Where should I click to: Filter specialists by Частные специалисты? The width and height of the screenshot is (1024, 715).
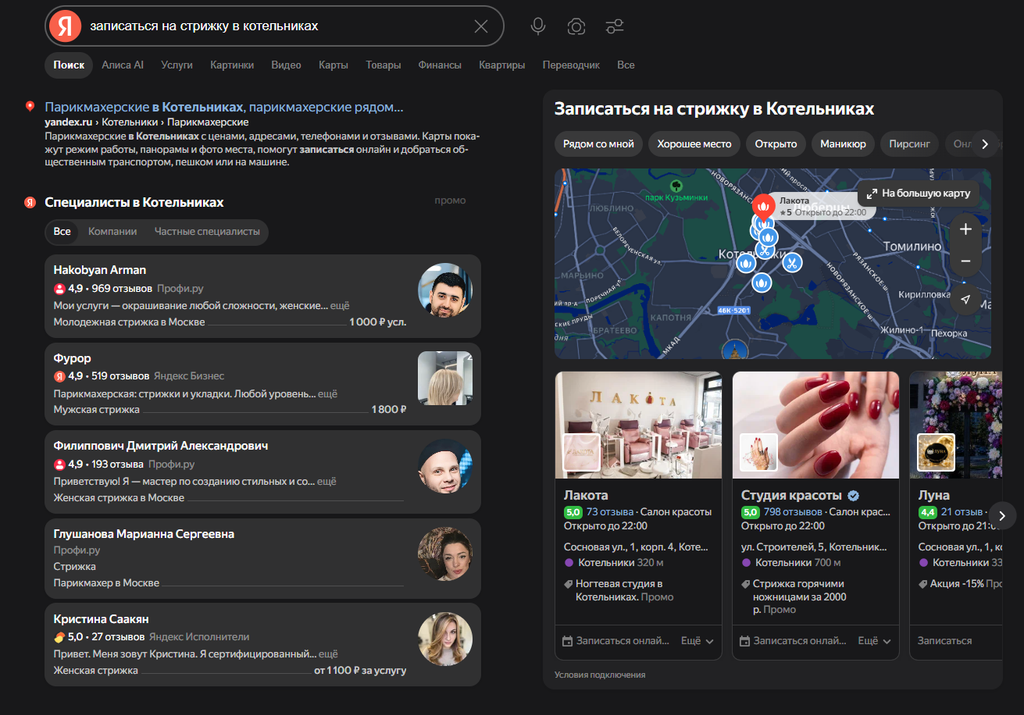[x=207, y=232]
